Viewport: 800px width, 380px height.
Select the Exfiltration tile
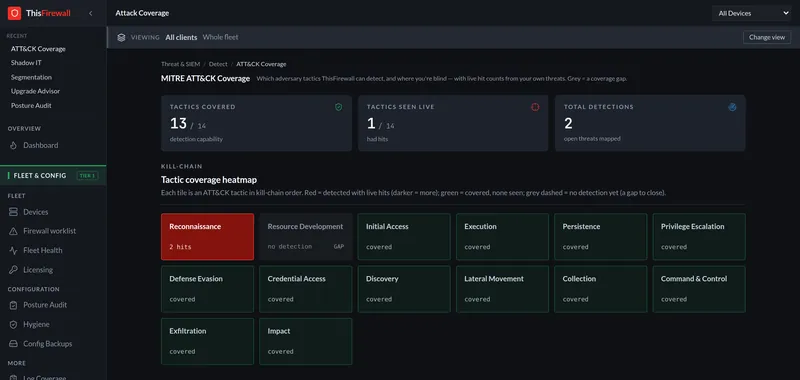point(207,342)
